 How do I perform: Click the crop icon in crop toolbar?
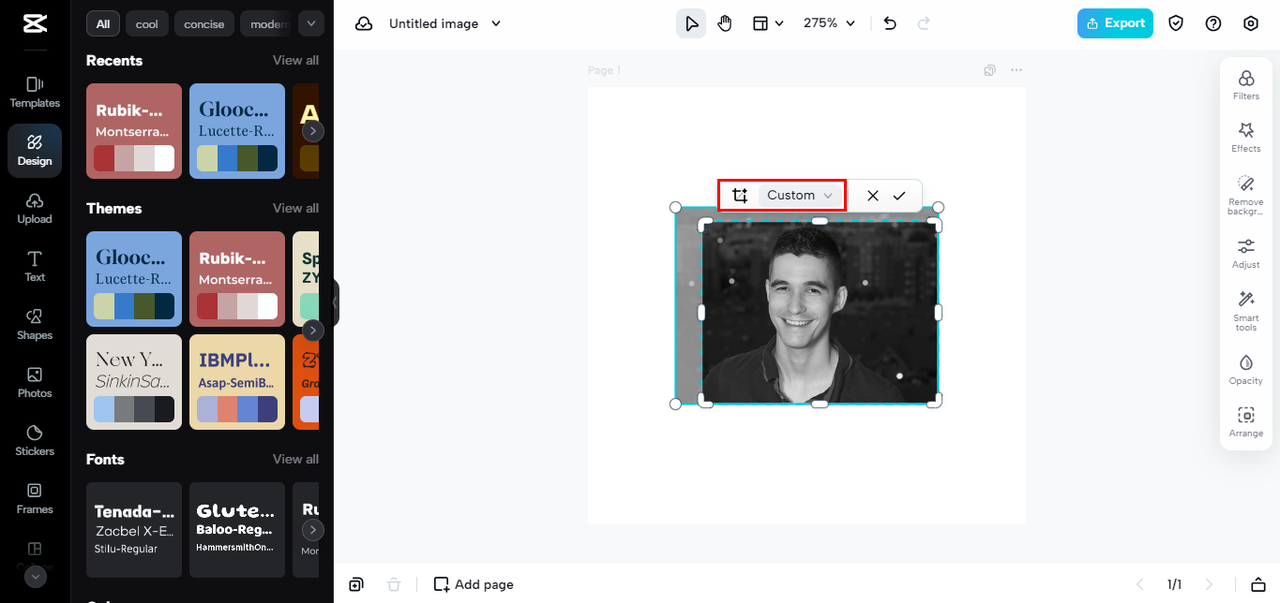coord(740,195)
